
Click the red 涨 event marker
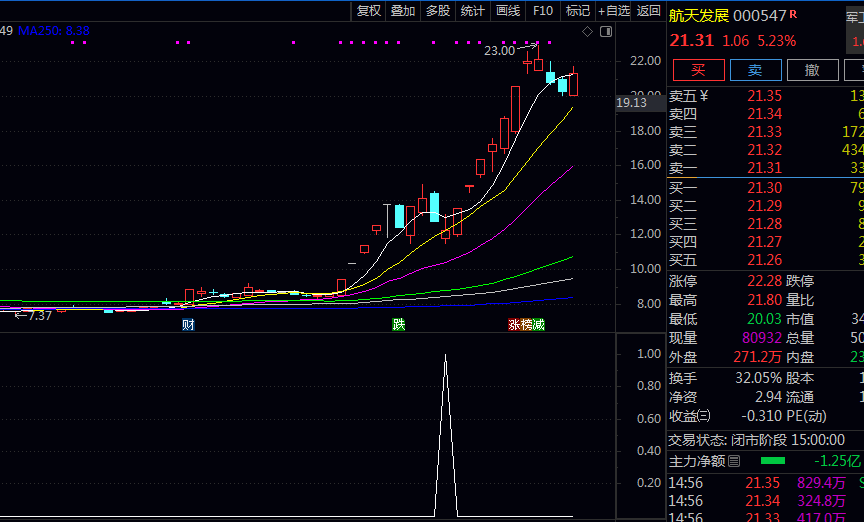[x=514, y=325]
